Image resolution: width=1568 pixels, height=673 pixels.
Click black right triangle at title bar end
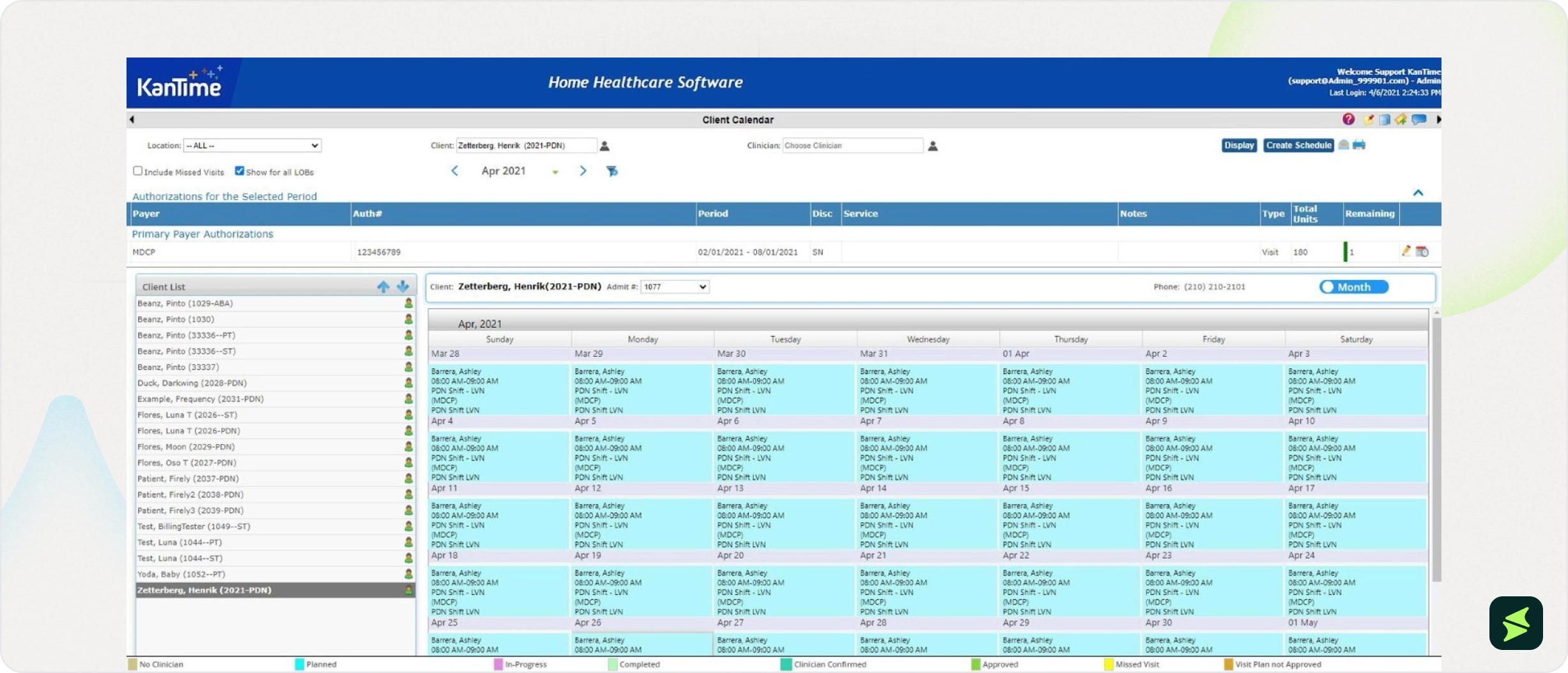(1438, 120)
